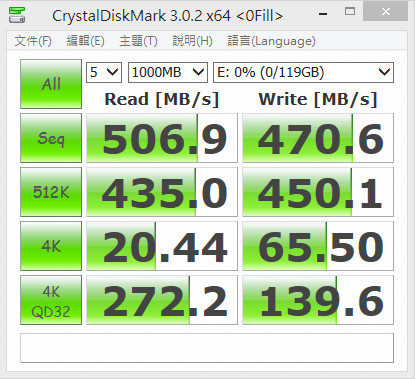
Task: Start the 4K QD32 benchmark test
Action: [x=51, y=300]
